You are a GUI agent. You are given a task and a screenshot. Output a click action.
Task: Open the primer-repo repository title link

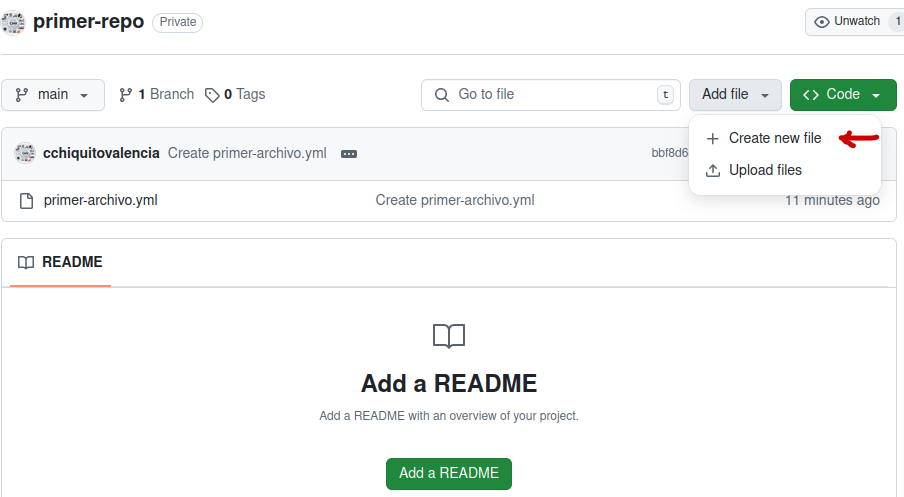[88, 21]
